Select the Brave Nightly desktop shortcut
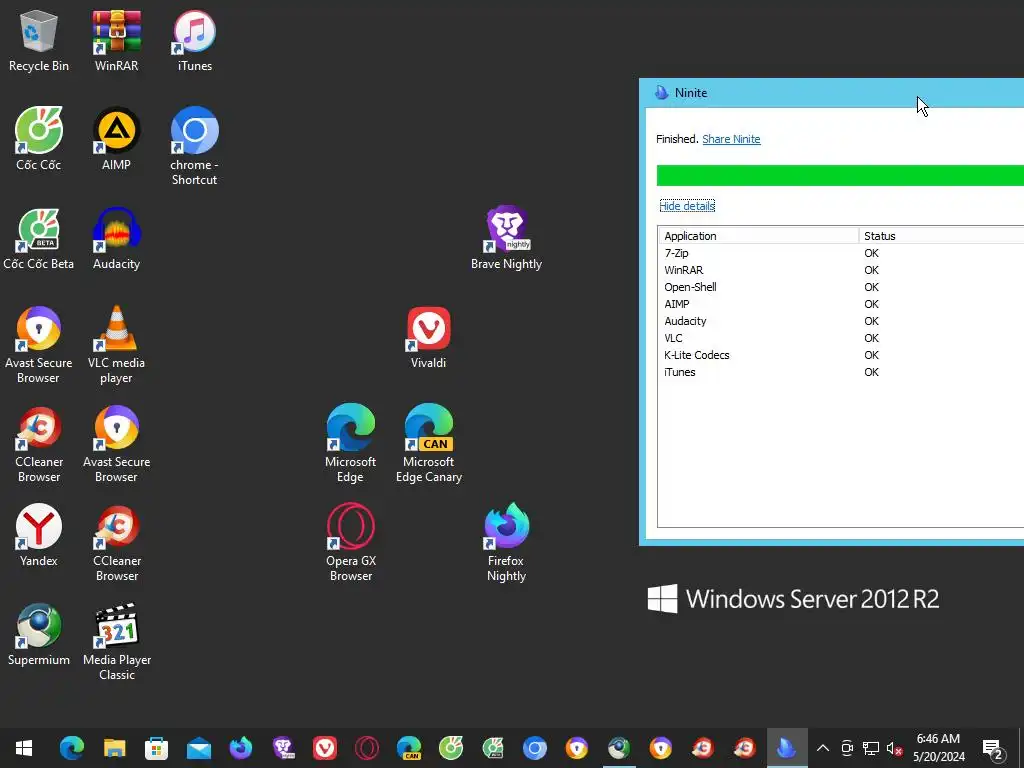Image resolution: width=1024 pixels, height=768 pixels. pos(507,239)
